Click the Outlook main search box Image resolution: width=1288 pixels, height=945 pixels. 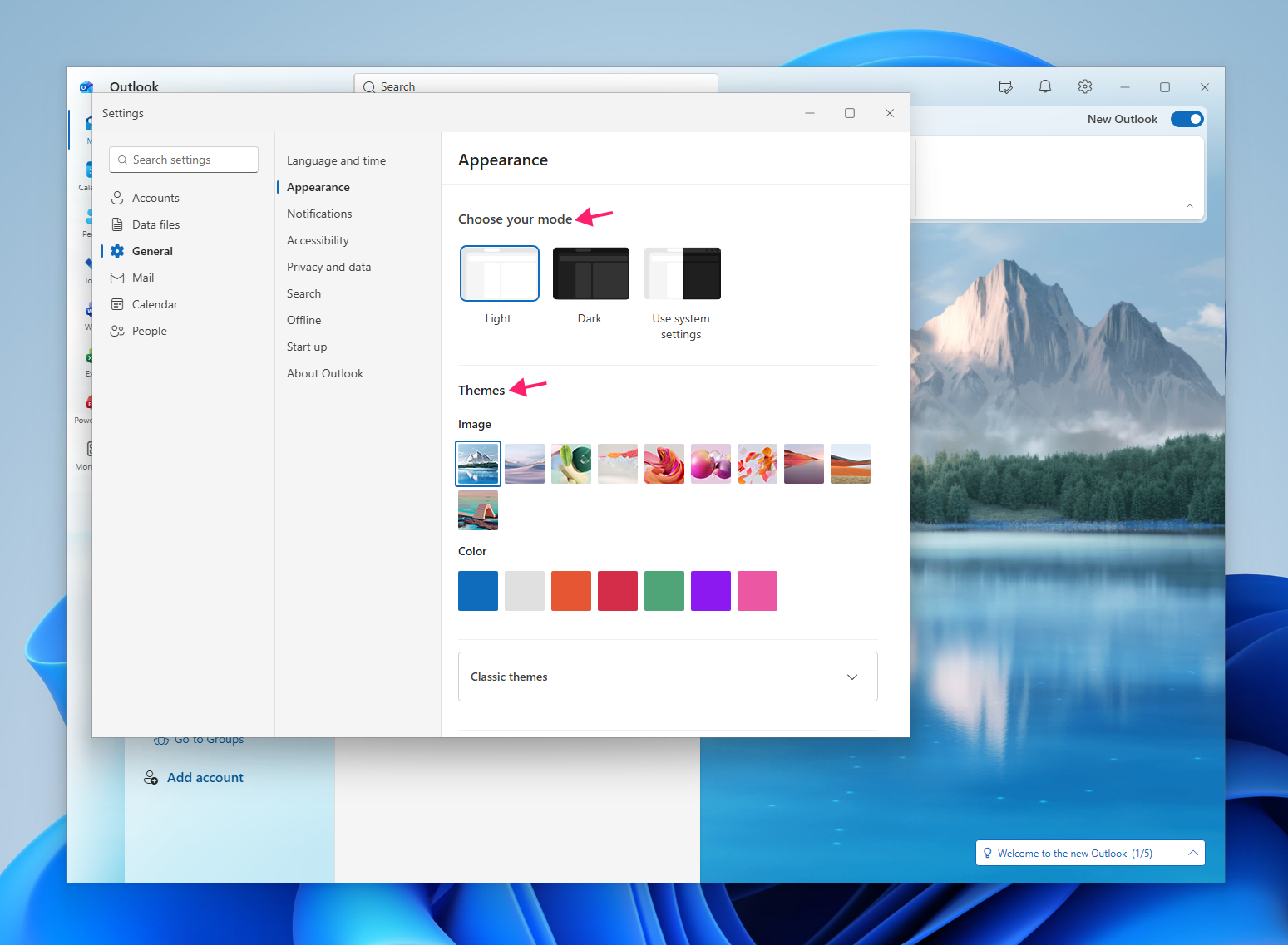(535, 84)
